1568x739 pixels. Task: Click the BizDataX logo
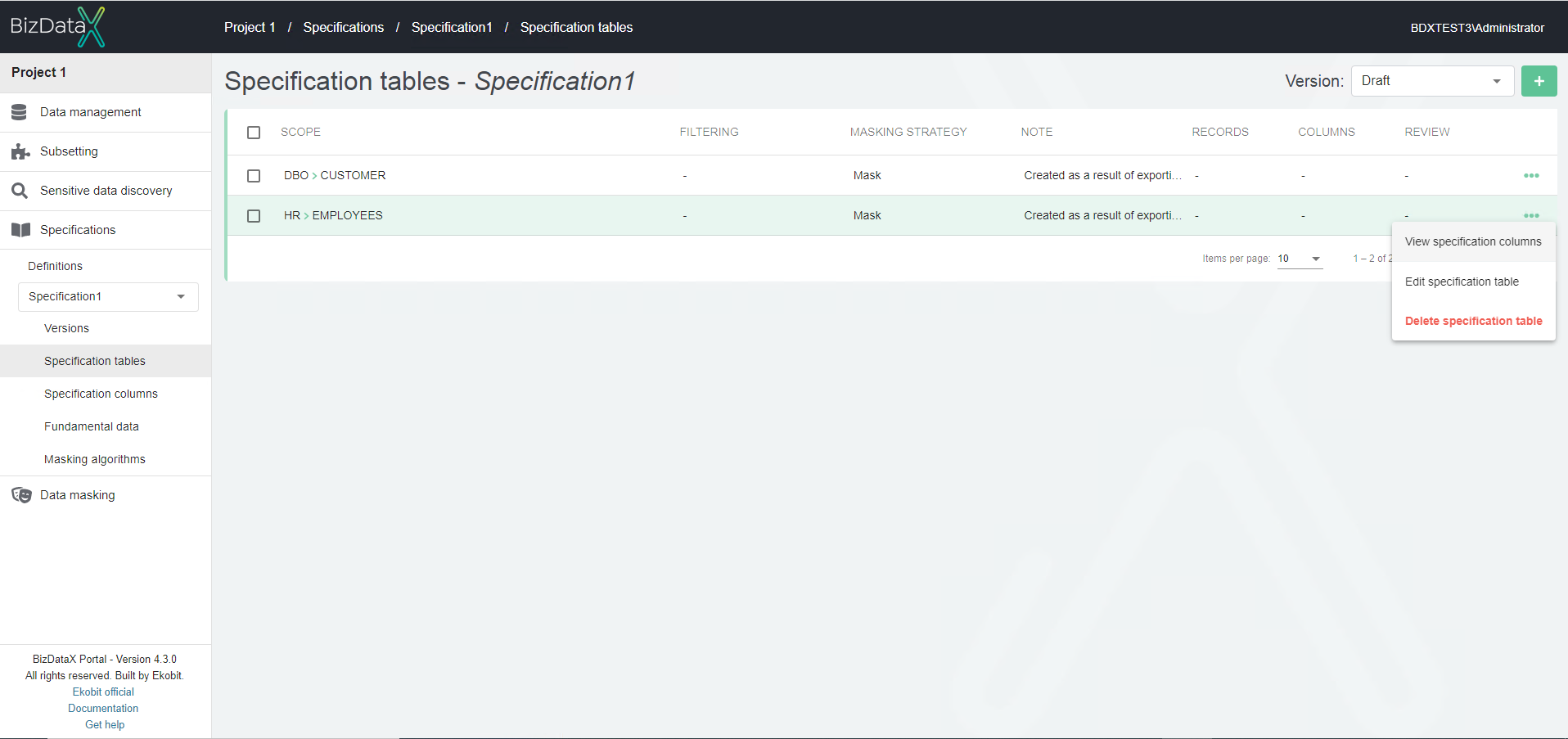(57, 26)
